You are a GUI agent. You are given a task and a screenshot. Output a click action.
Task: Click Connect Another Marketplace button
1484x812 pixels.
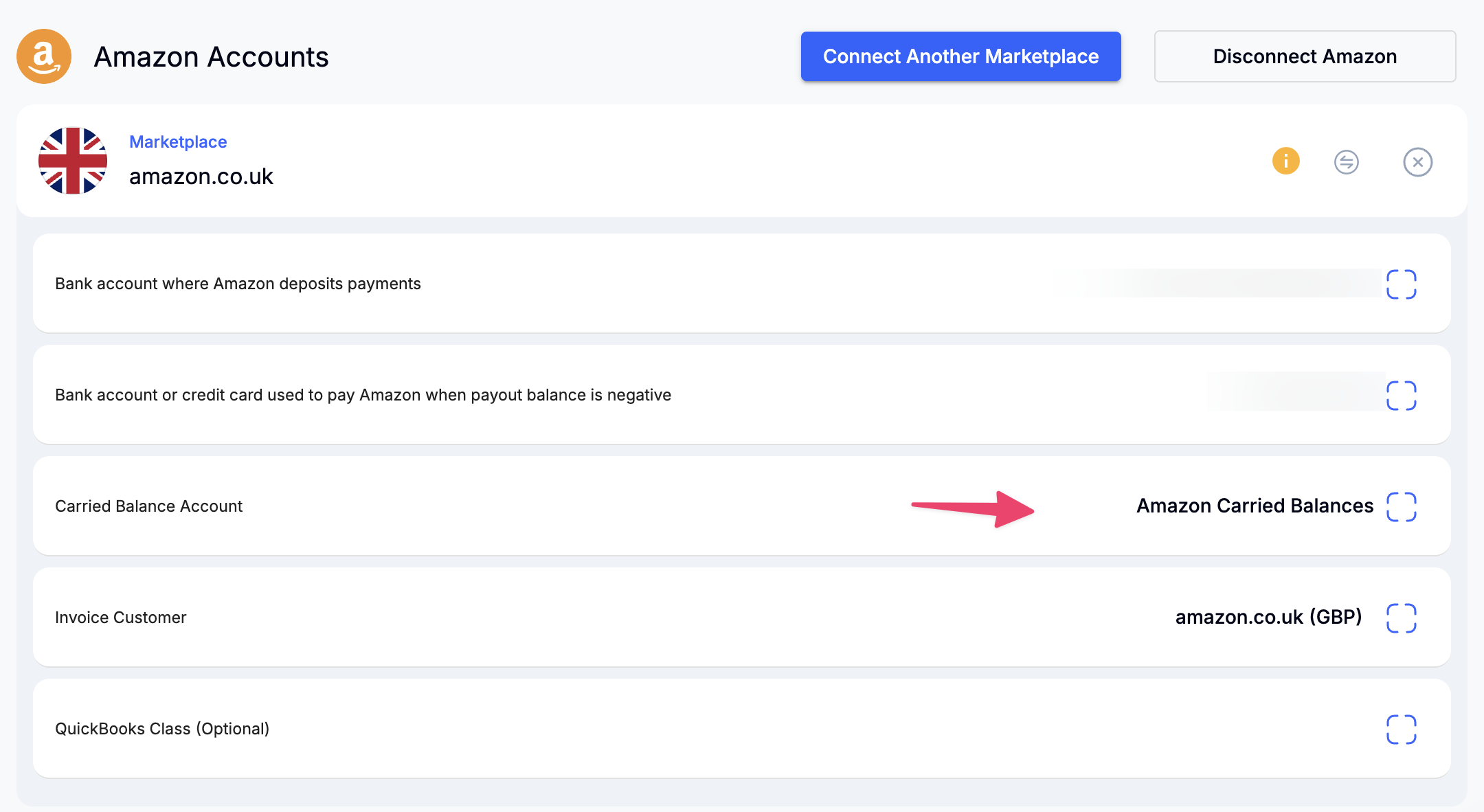click(x=961, y=56)
